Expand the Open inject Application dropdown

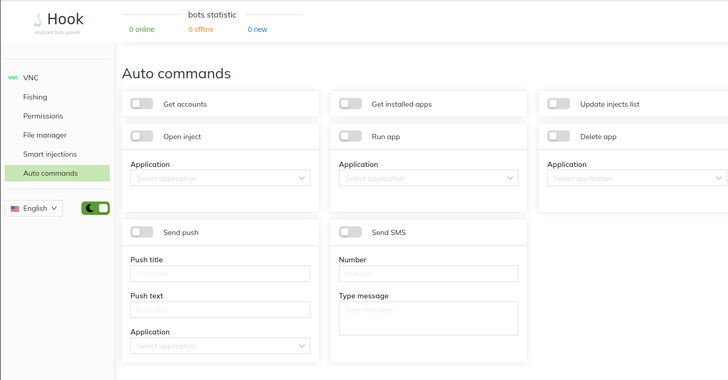[x=220, y=178]
